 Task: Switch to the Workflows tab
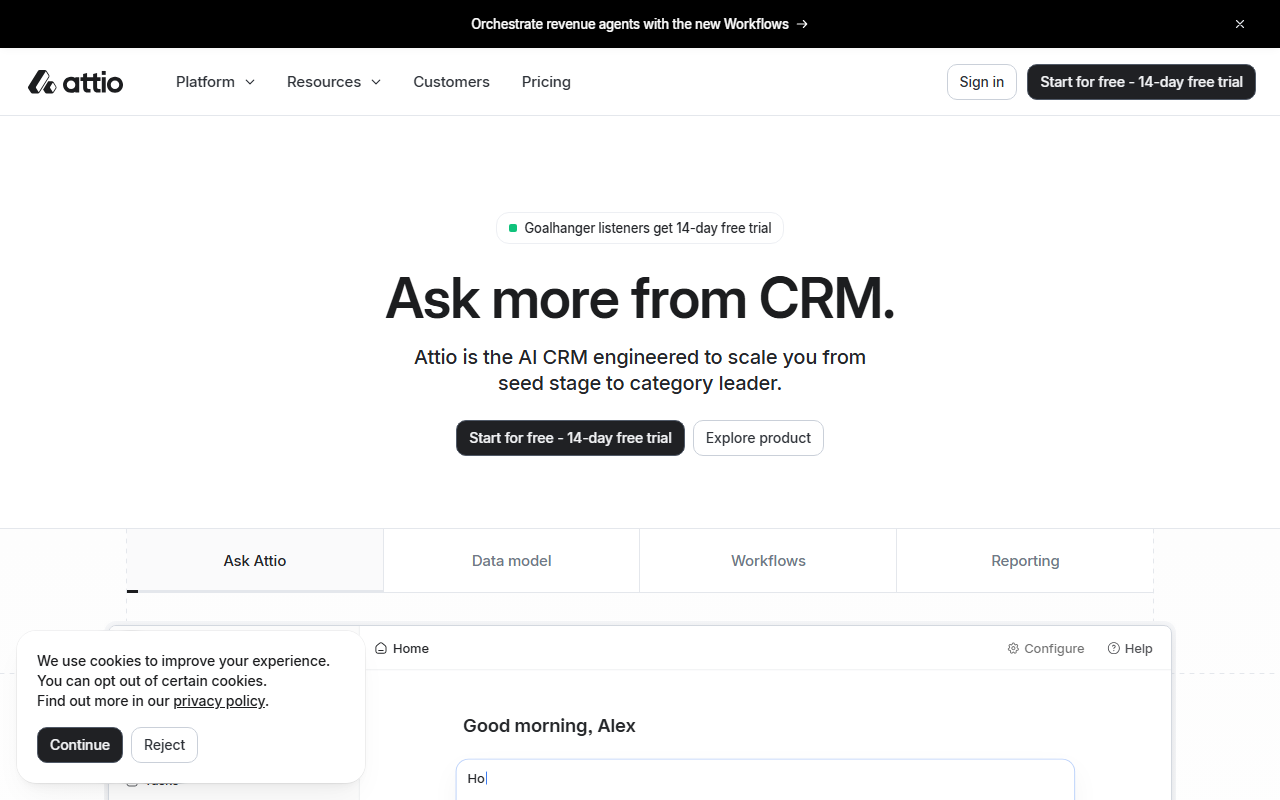pos(768,561)
